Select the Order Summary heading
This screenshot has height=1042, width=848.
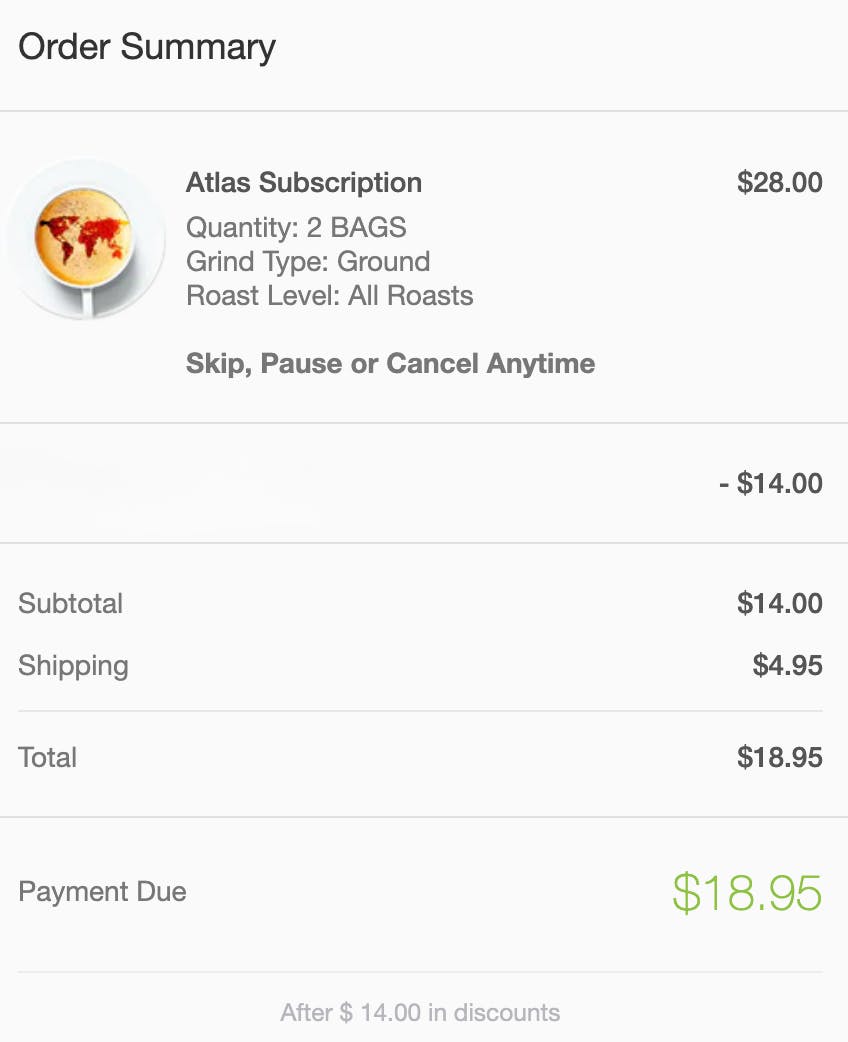pyautogui.click(x=147, y=47)
